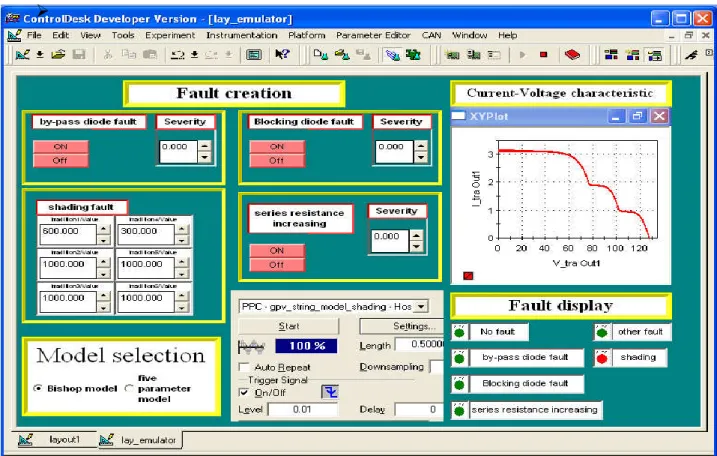Click the Undo toolbar icon
Image resolution: width=717 pixels, height=456 pixels.
click(177, 55)
